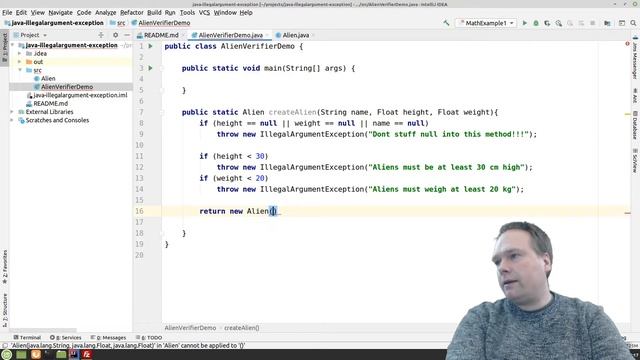Open the profiler run icon
This screenshot has width=640, height=360.
[558, 23]
